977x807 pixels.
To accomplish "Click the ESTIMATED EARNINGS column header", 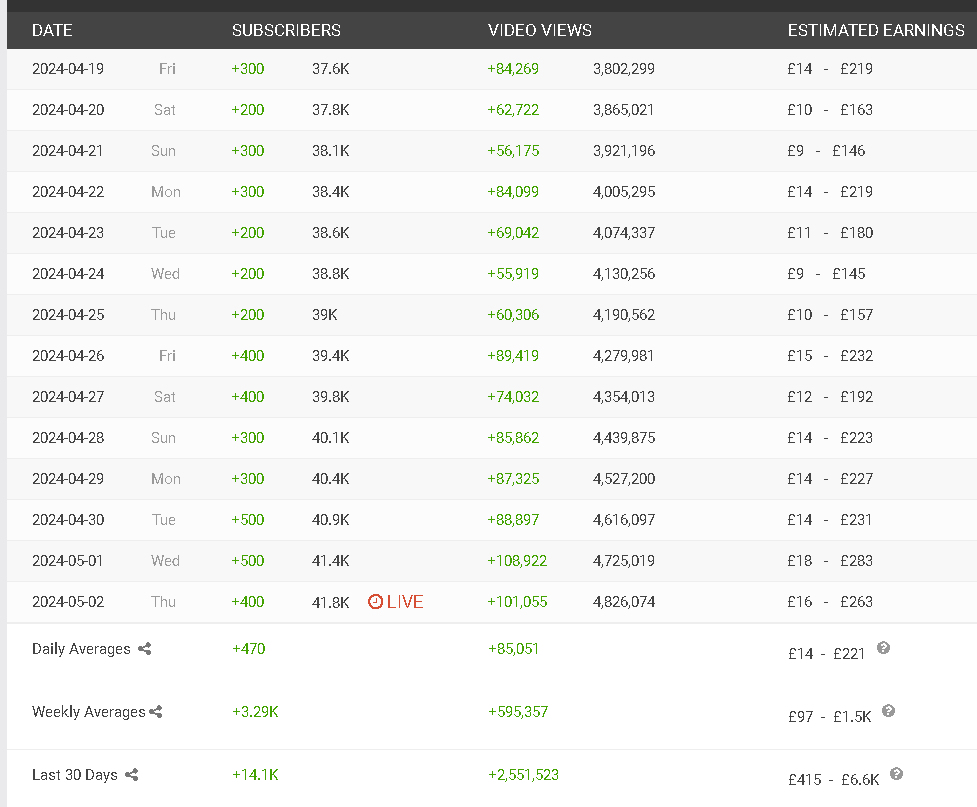I will (x=876, y=30).
